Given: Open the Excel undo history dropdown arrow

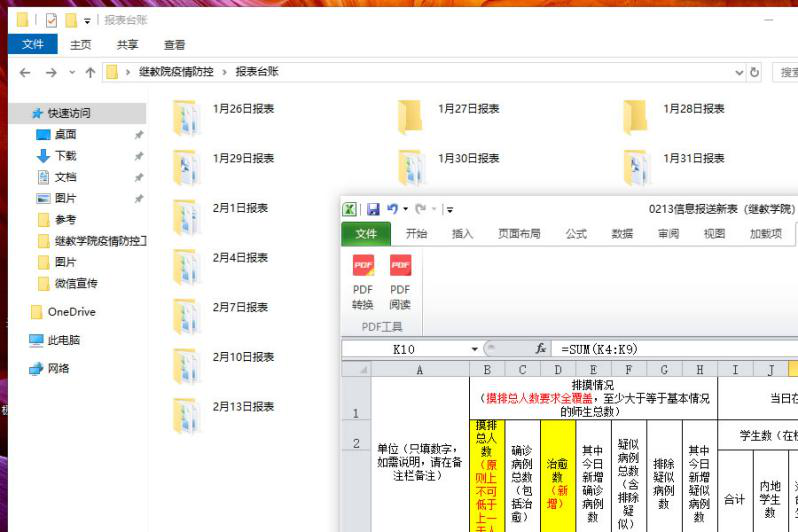Looking at the screenshot, I should tap(406, 210).
